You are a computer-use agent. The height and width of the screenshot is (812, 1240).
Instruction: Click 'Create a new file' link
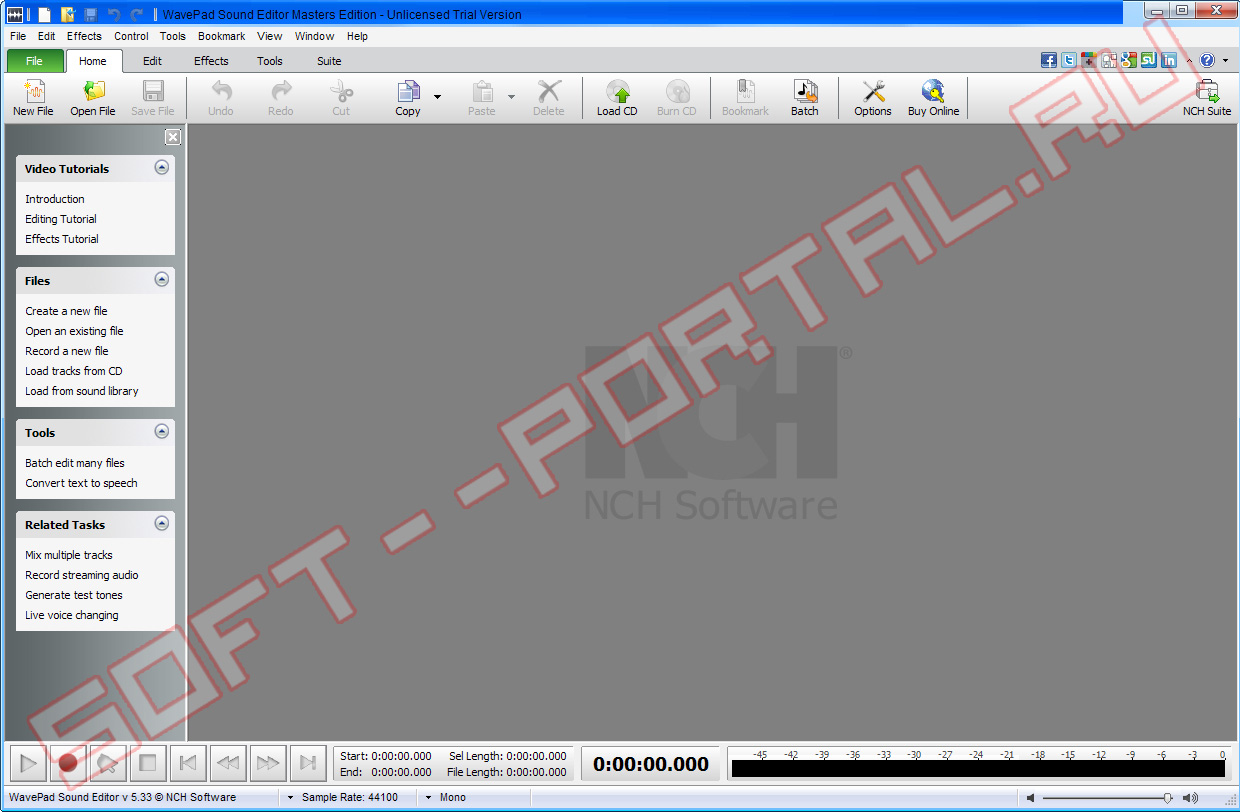coord(66,311)
